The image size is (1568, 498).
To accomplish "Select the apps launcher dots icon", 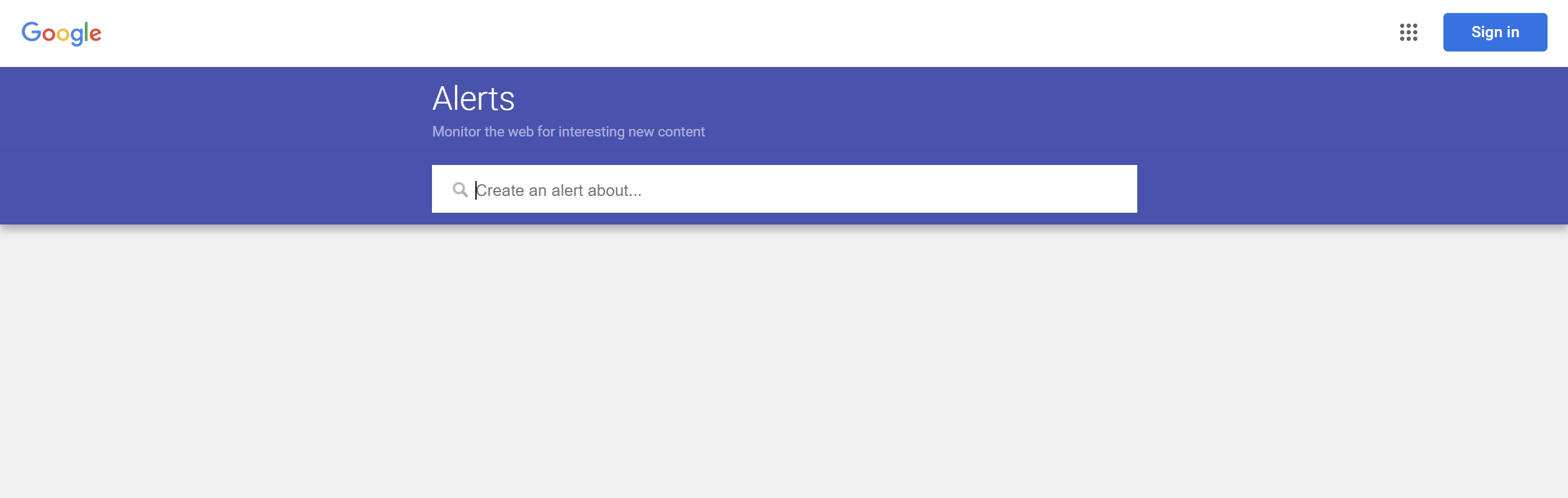I will tap(1409, 33).
